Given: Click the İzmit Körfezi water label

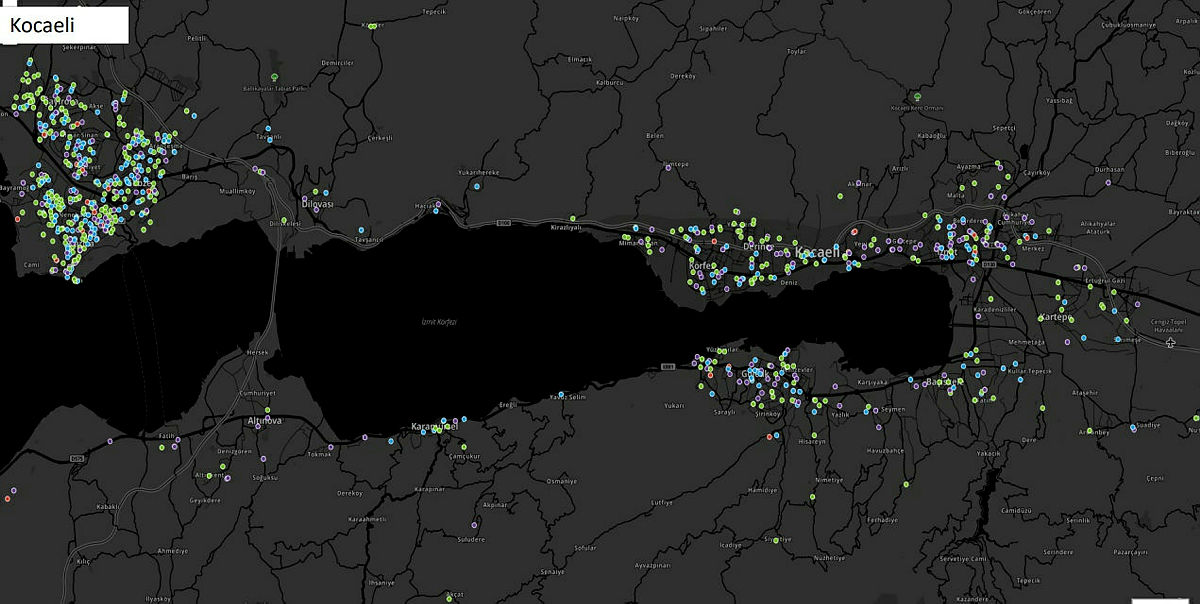Looking at the screenshot, I should [439, 321].
